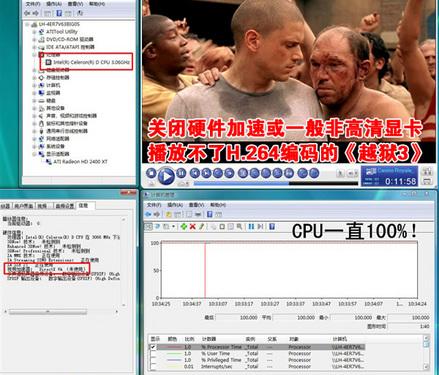Click the pen Highlight icon in monitor toolbar

pyautogui.click(x=201, y=227)
